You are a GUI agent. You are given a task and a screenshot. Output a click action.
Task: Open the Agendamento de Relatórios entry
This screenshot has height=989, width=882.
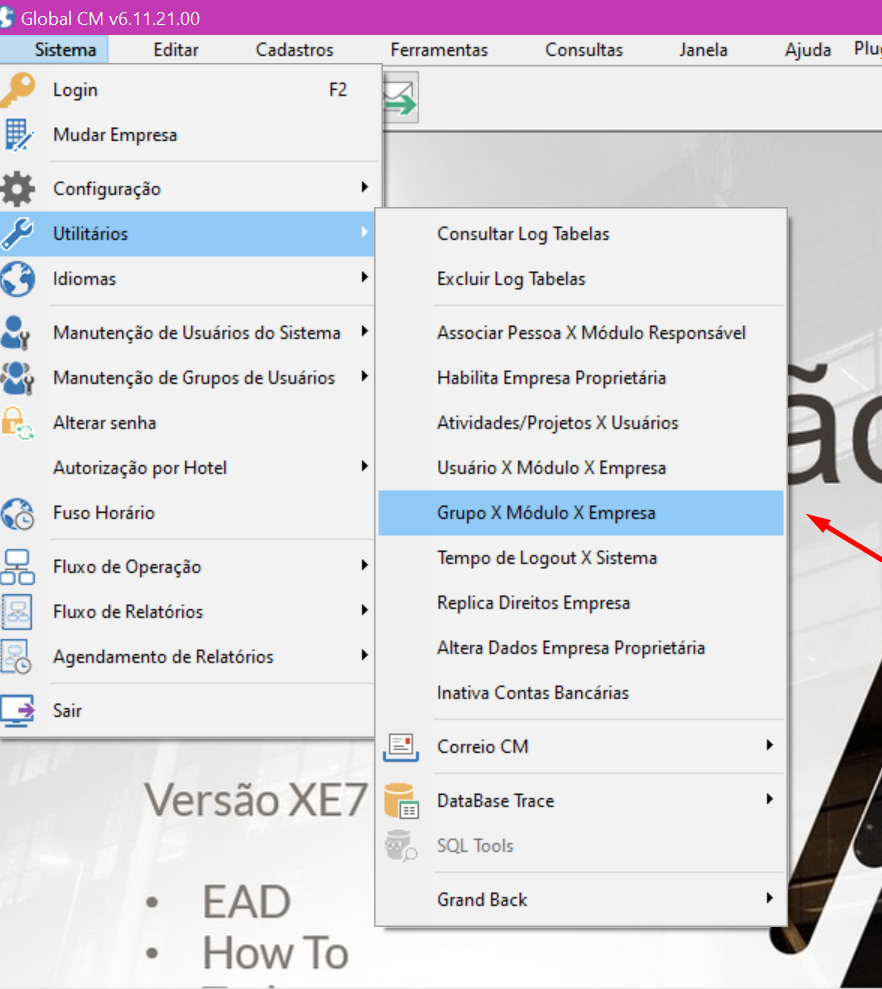187,657
